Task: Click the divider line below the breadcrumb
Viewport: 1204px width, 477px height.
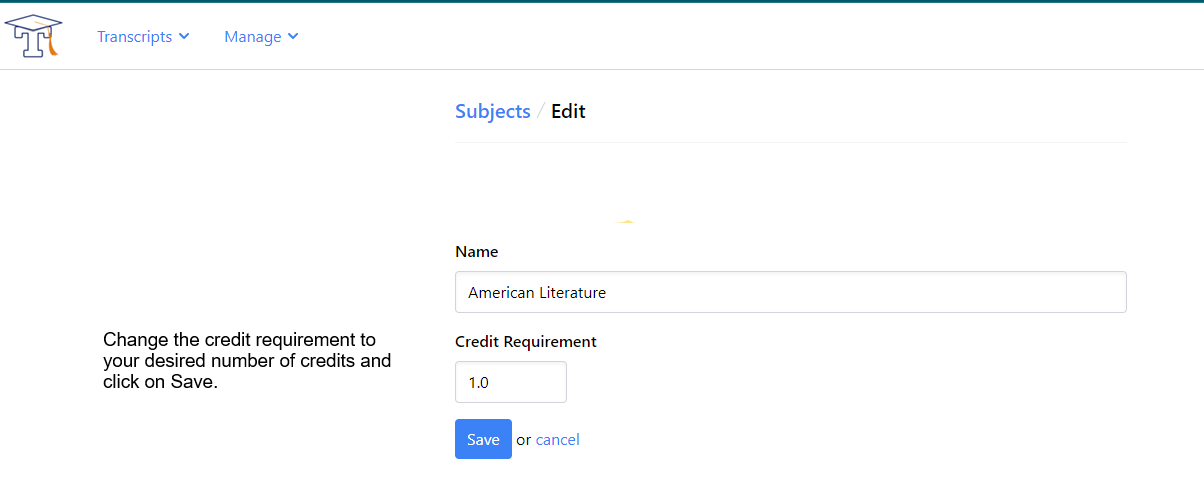Action: 790,143
